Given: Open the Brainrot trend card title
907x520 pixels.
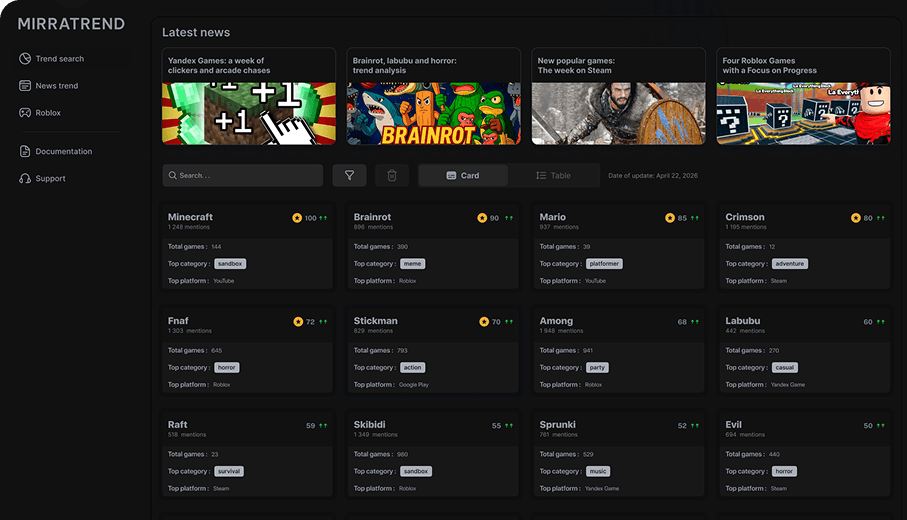Looking at the screenshot, I should pos(372,217).
